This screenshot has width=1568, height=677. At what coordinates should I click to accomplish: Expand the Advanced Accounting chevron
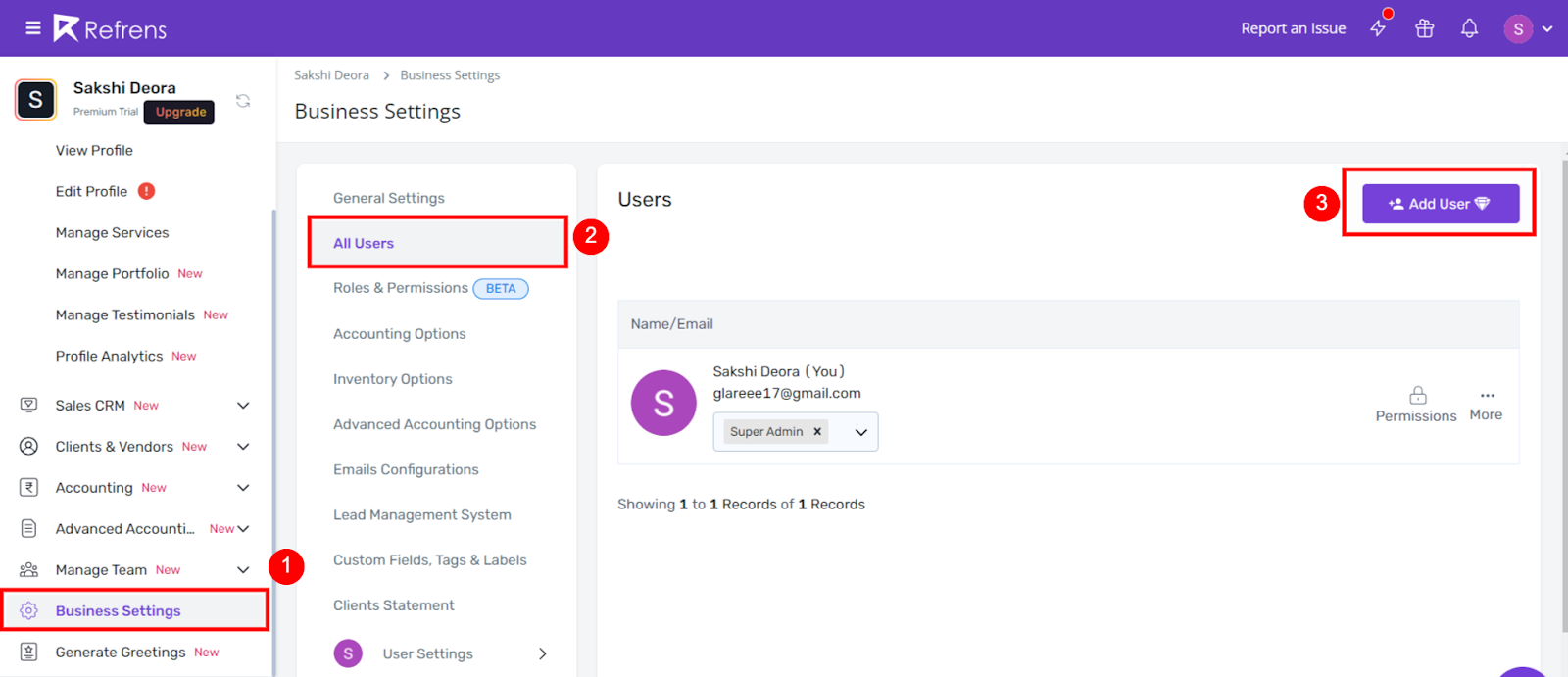243,529
